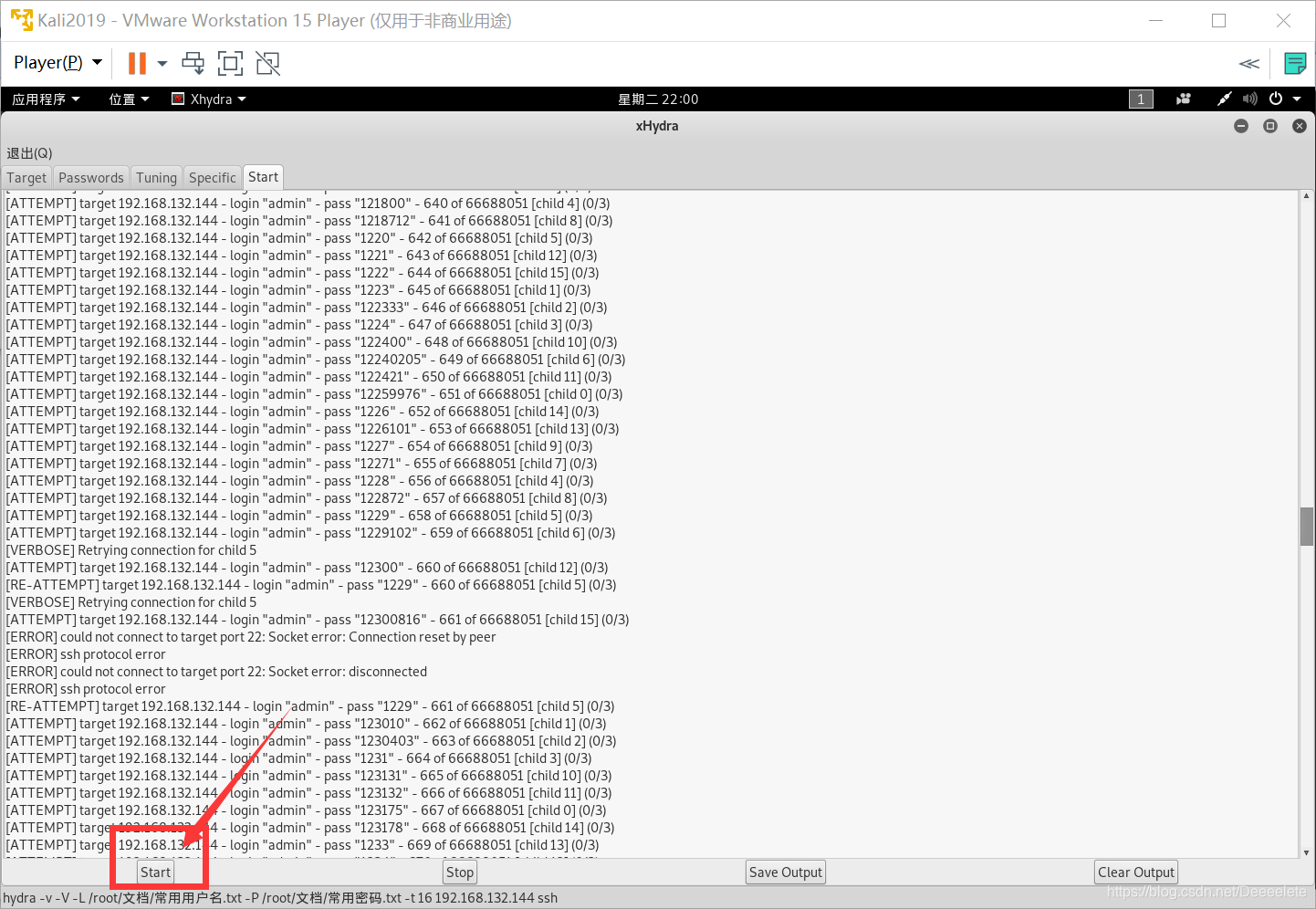Click the scrollbar up arrow
1316x909 pixels.
(1307, 196)
